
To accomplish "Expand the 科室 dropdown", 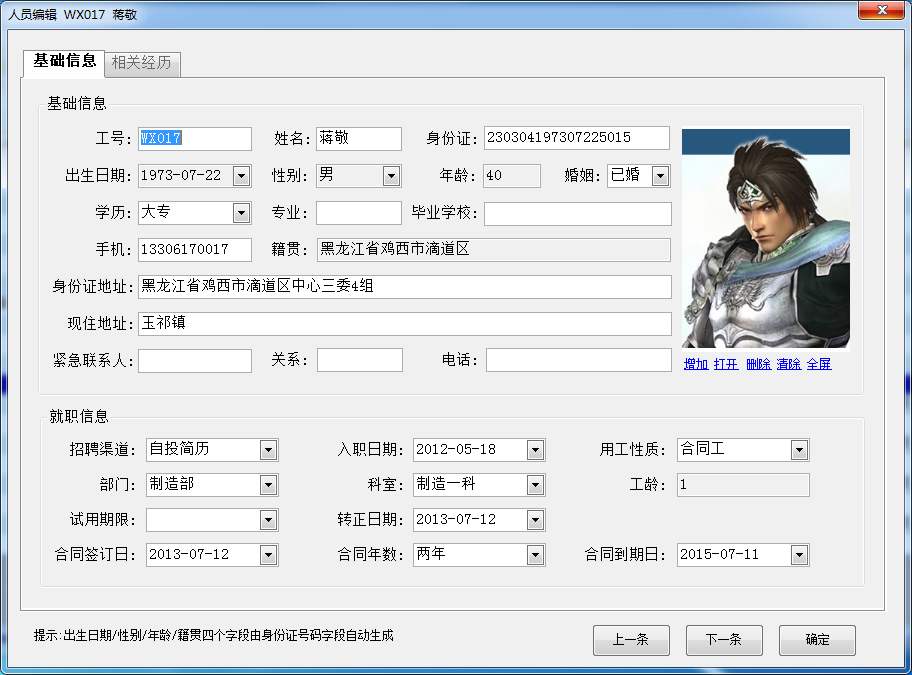I will 535,485.
